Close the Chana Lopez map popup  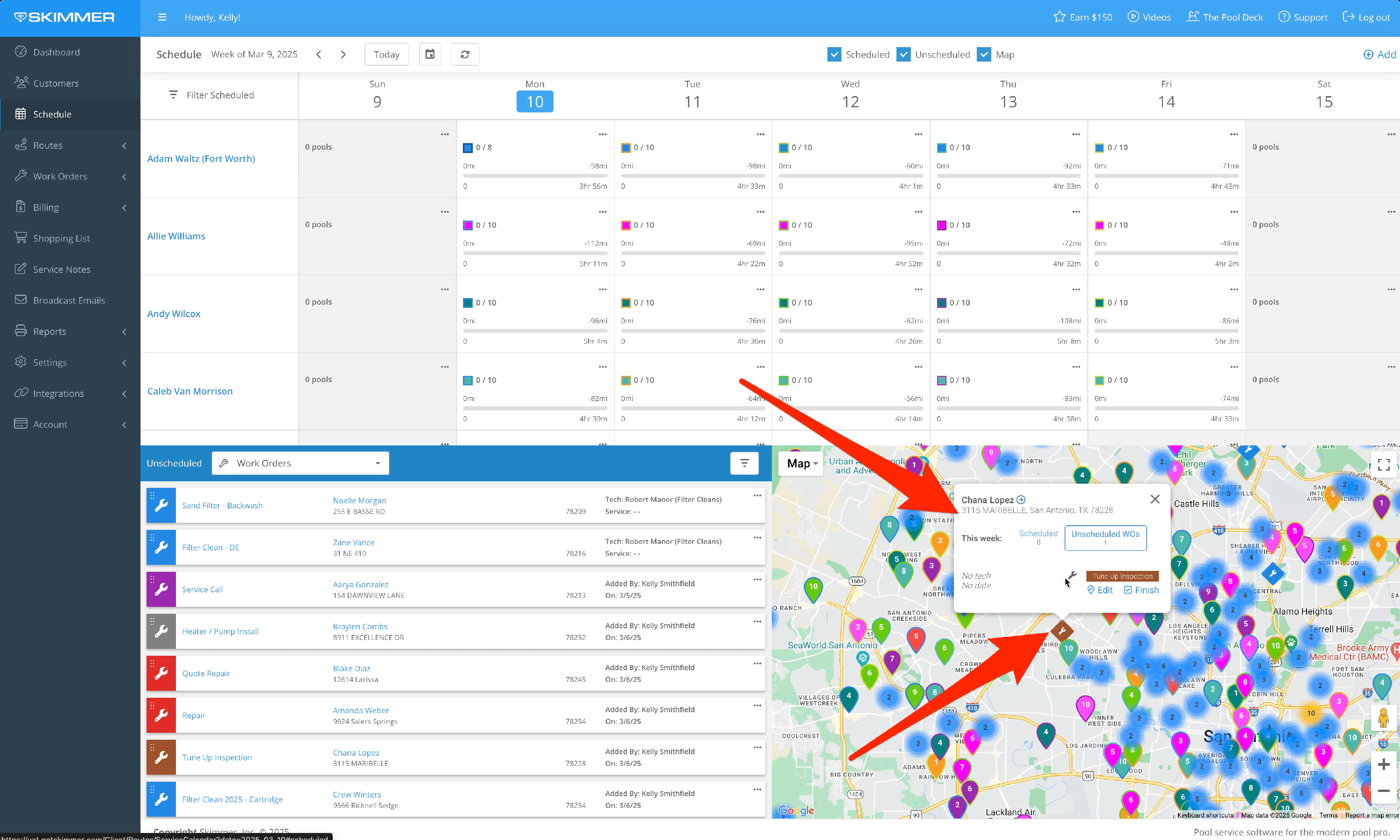(1154, 499)
